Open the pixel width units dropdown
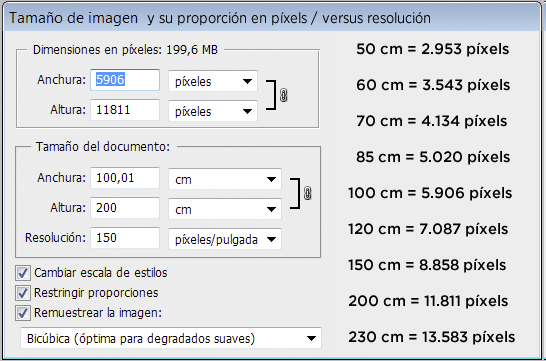The image size is (546, 361). coord(213,81)
